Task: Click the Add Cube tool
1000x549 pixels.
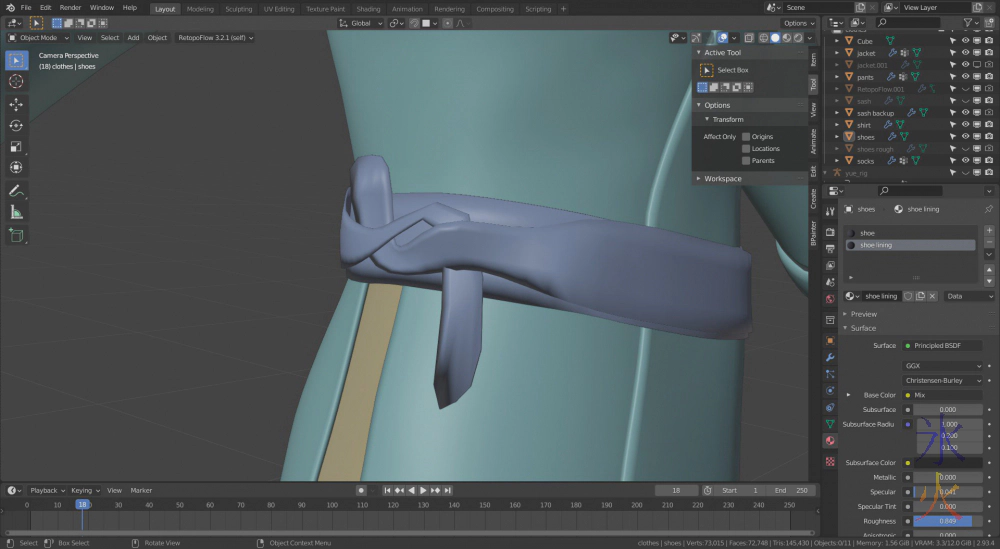Action: [x=16, y=235]
